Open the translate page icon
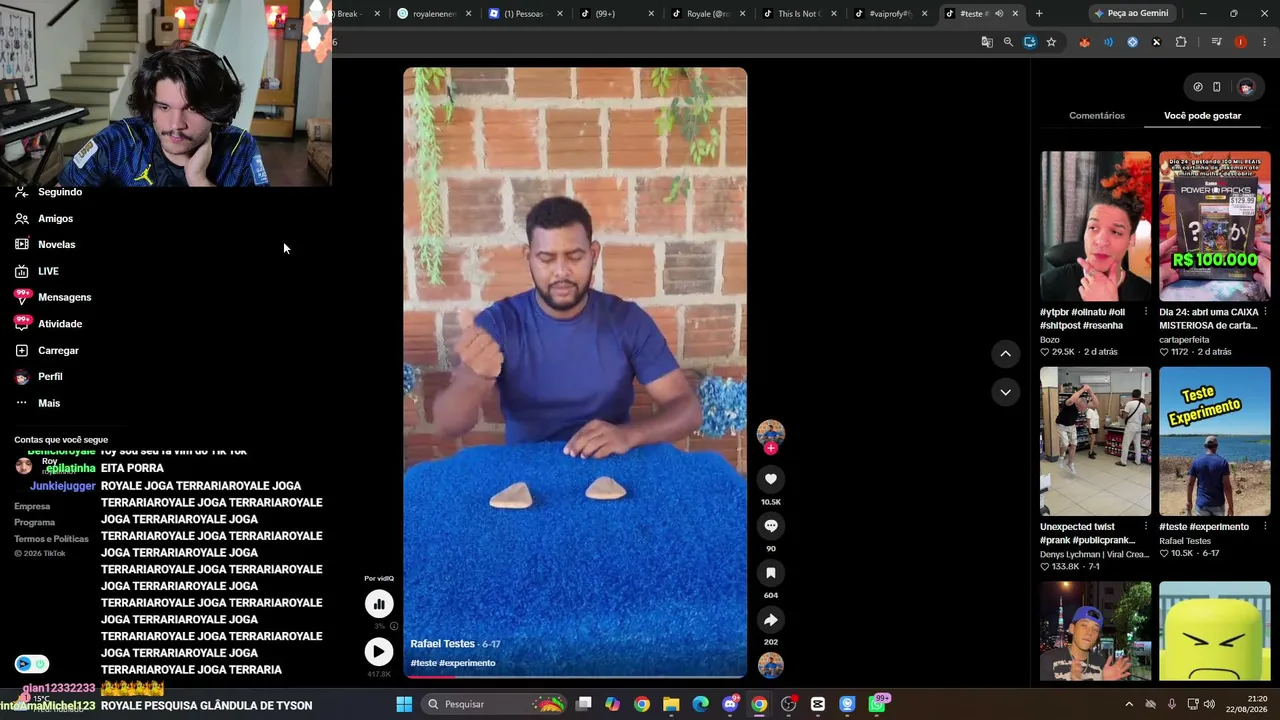Screen dimensions: 1280x720 coord(987,42)
